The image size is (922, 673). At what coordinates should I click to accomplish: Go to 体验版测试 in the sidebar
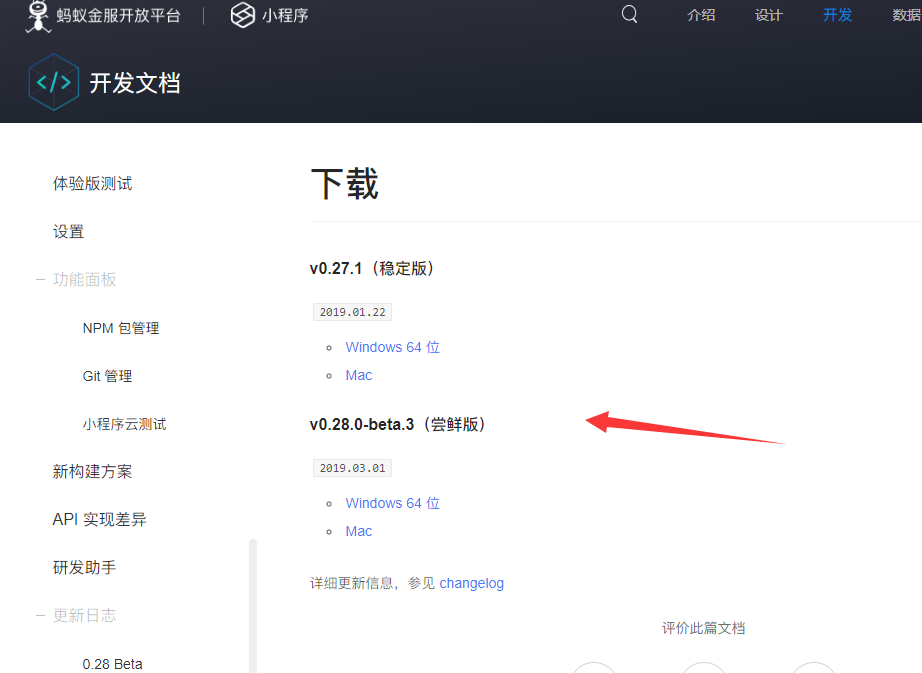pyautogui.click(x=92, y=184)
